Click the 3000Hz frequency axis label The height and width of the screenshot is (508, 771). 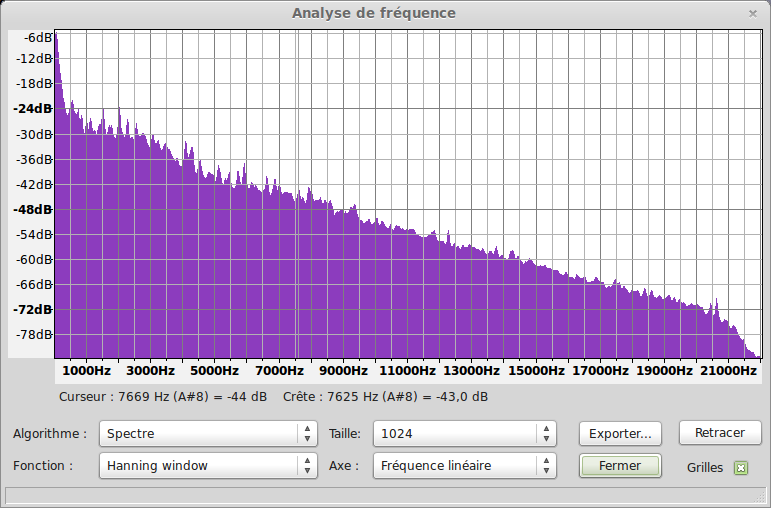(x=150, y=371)
